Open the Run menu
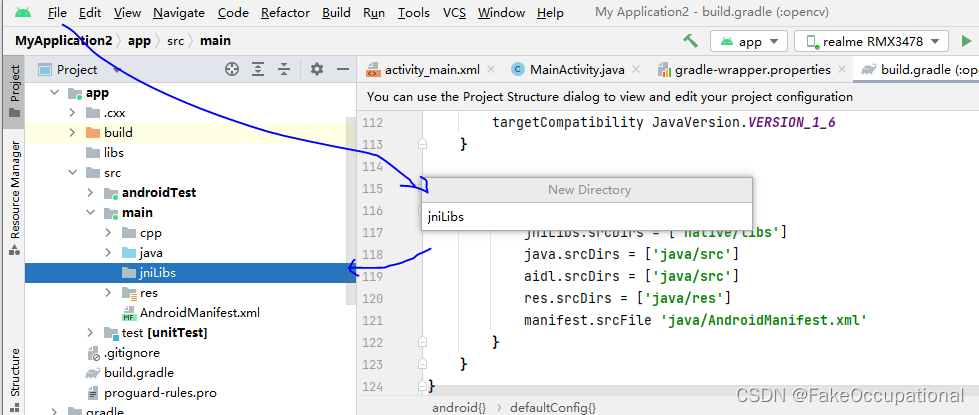The width and height of the screenshot is (979, 415). coord(373,12)
